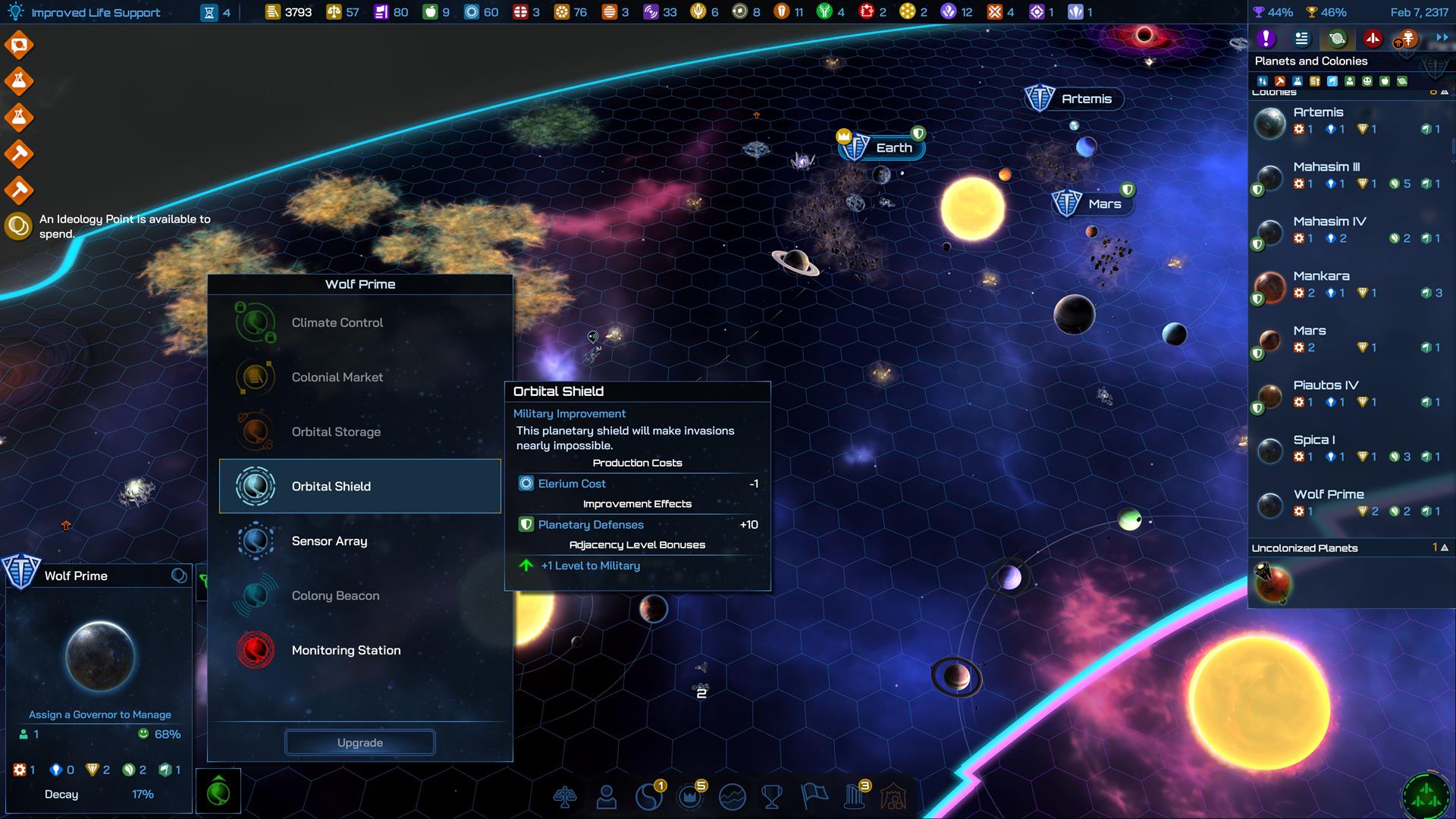Click the red ships tab icon
The width and height of the screenshot is (1456, 819).
(1372, 39)
